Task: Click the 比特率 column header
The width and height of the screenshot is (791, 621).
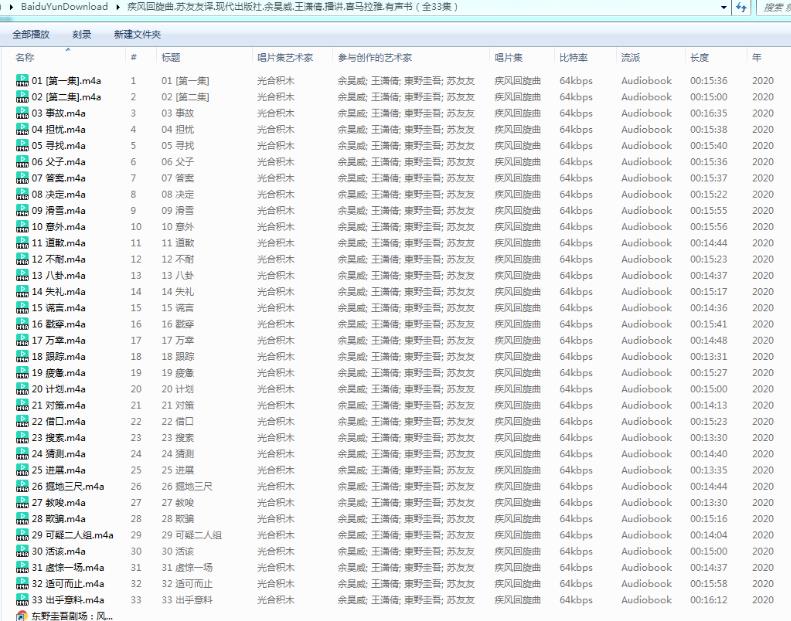Action: coord(574,58)
